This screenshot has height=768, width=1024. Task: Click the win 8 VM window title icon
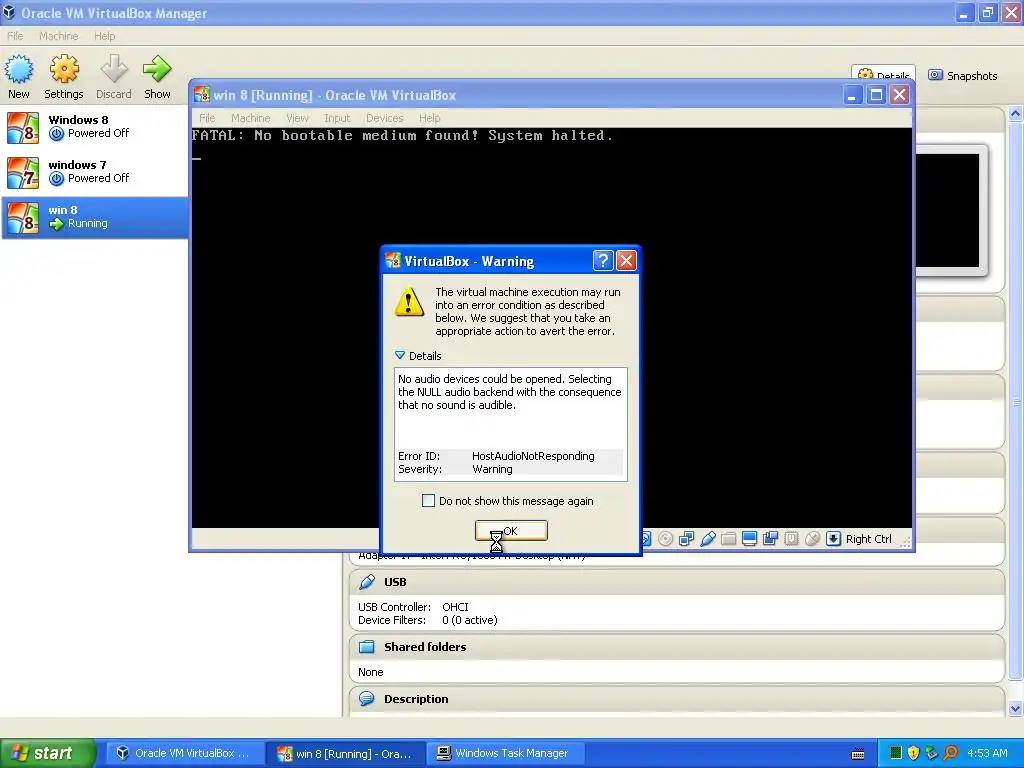point(202,95)
